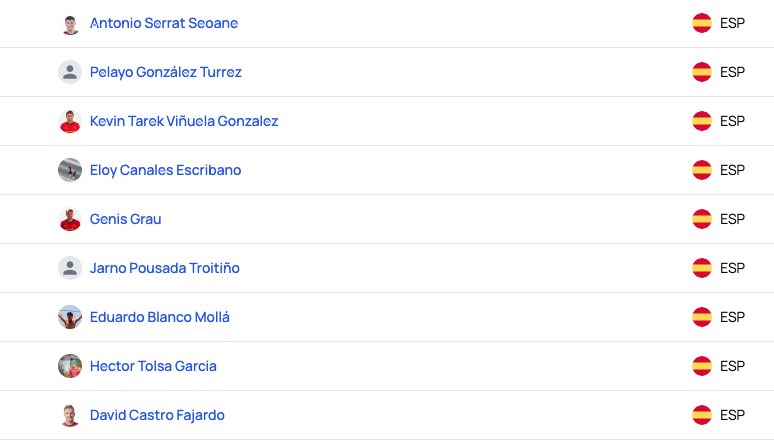This screenshot has width=774, height=440.
Task: Click Pelayo González Turrez's placeholder avatar
Action: click(70, 72)
